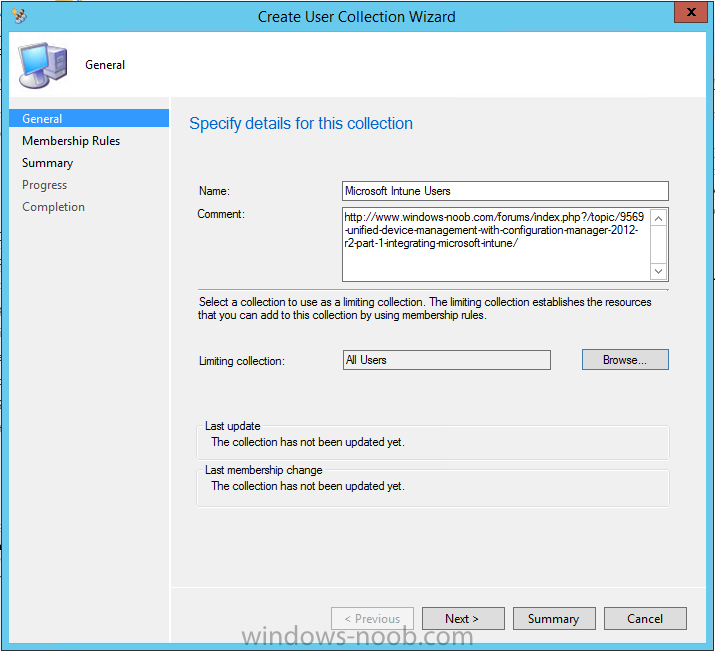
Task: Select General step in sidebar
Action: pos(89,118)
